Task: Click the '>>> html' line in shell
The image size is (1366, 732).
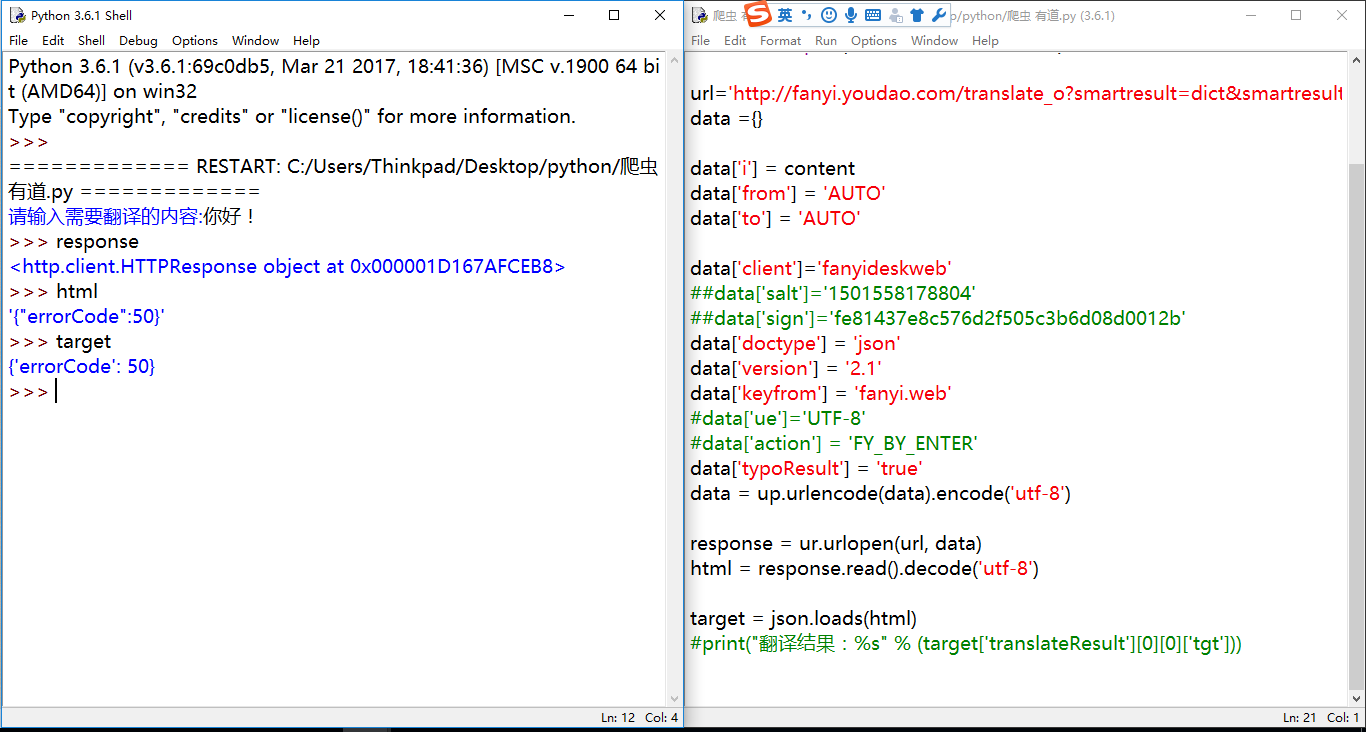Action: 54,292
